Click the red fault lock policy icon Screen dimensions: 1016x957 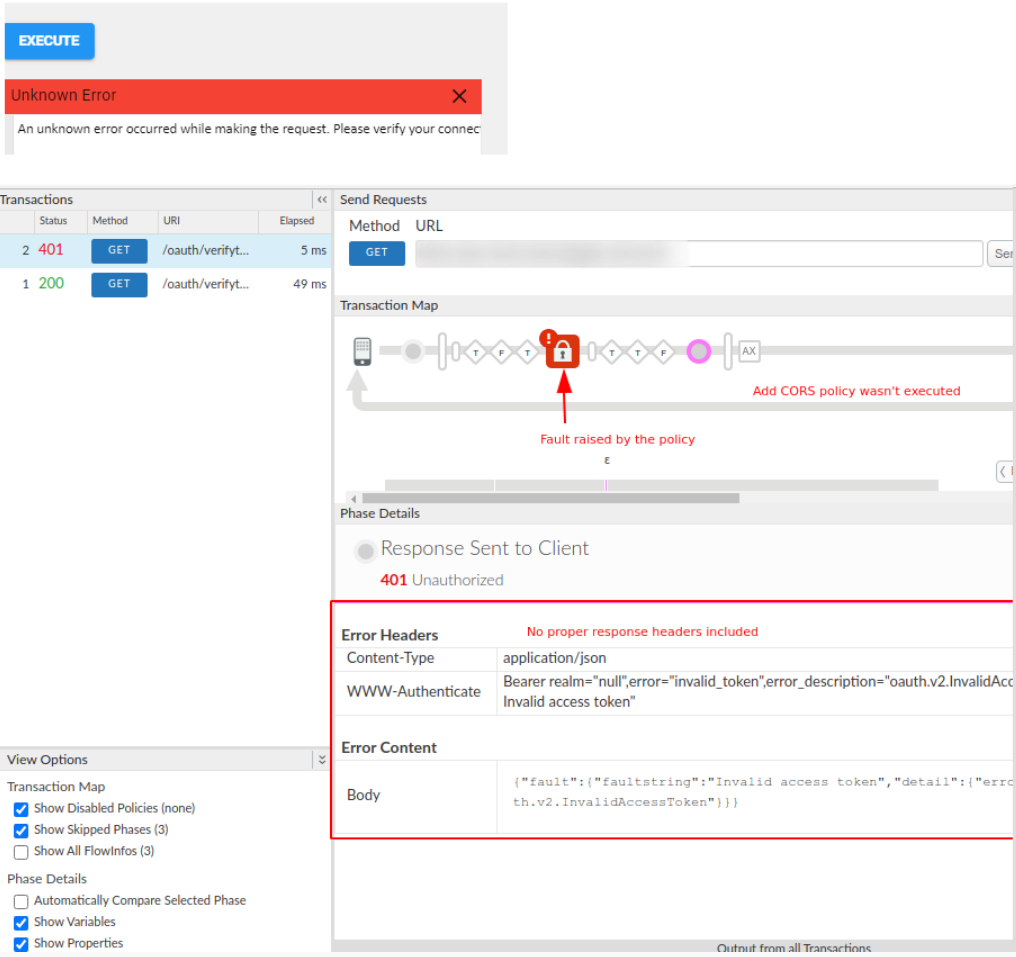pos(562,351)
